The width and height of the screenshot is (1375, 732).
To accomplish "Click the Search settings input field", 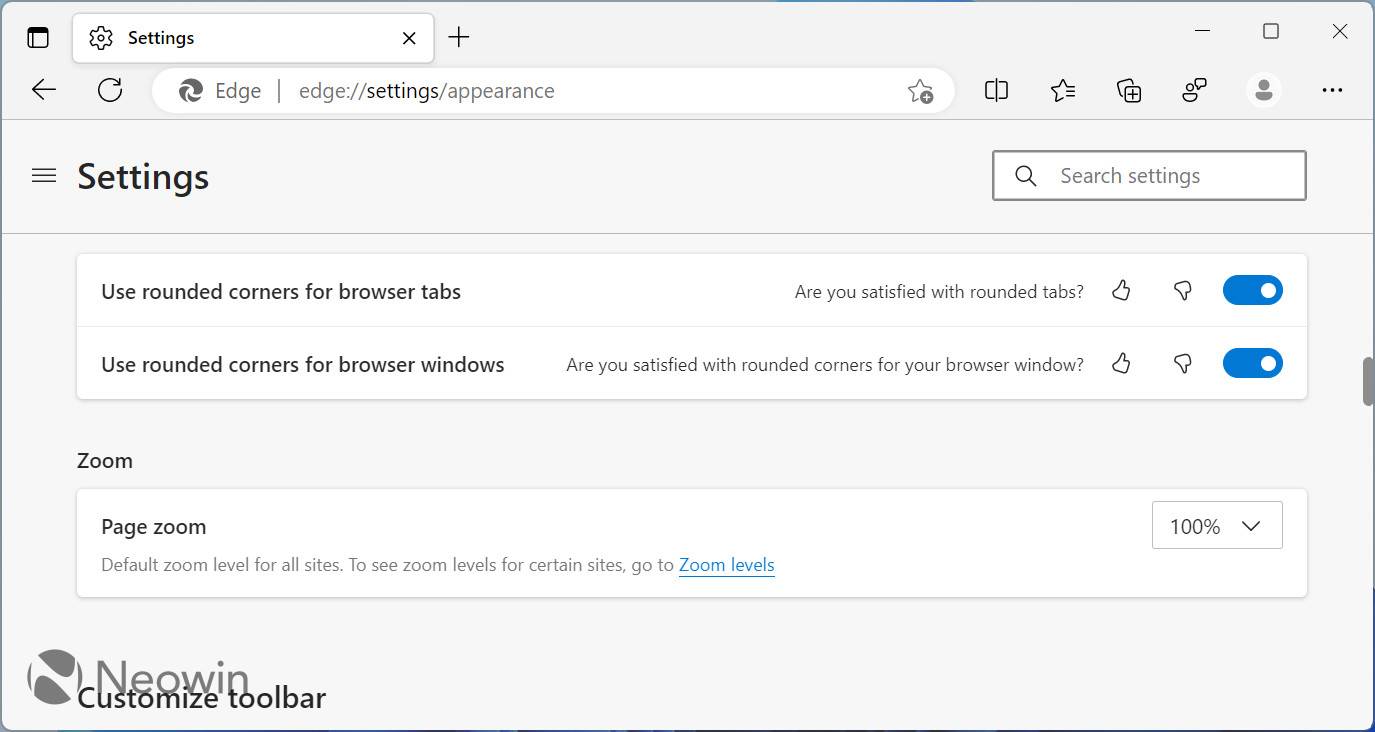I will coord(1150,175).
